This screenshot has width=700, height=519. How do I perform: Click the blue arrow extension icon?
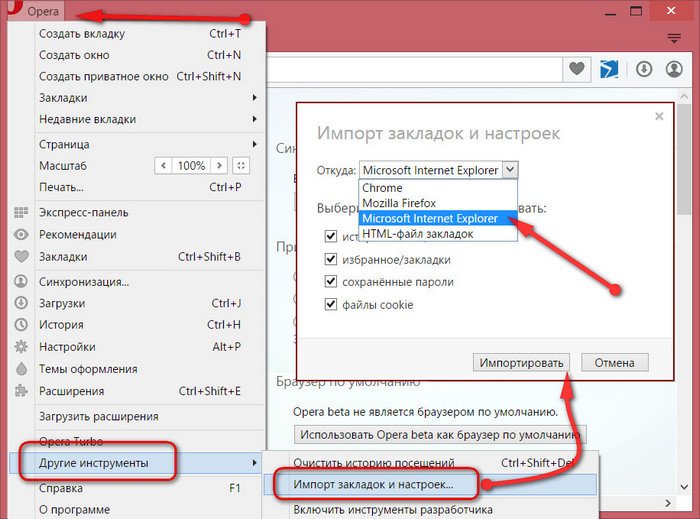pyautogui.click(x=609, y=69)
